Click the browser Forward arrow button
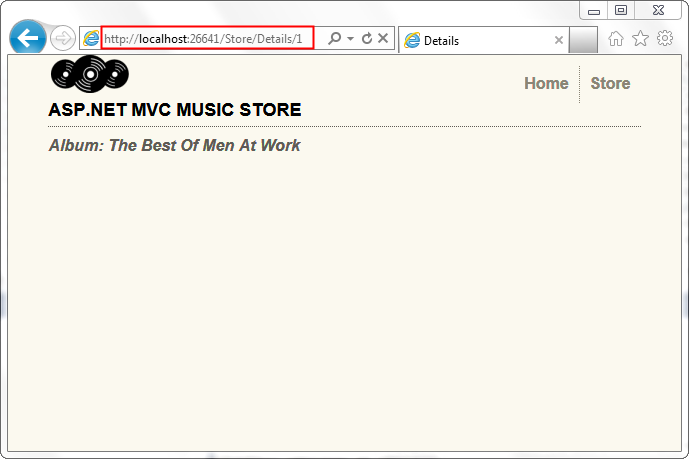Viewport: 689px width, 459px height. pos(62,39)
